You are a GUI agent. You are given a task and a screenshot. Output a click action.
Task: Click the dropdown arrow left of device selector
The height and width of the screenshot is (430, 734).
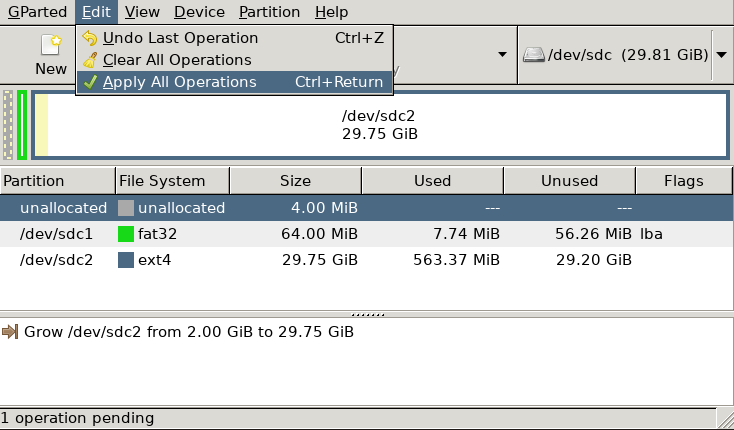[502, 55]
